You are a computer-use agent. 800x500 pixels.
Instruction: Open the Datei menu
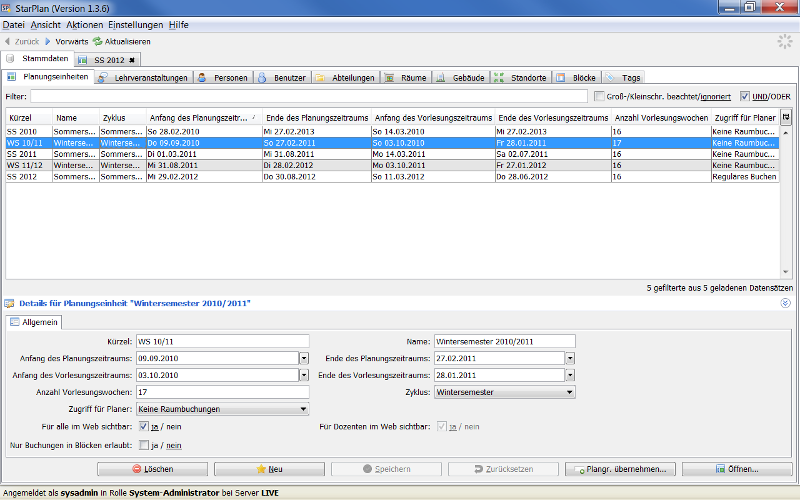point(13,24)
